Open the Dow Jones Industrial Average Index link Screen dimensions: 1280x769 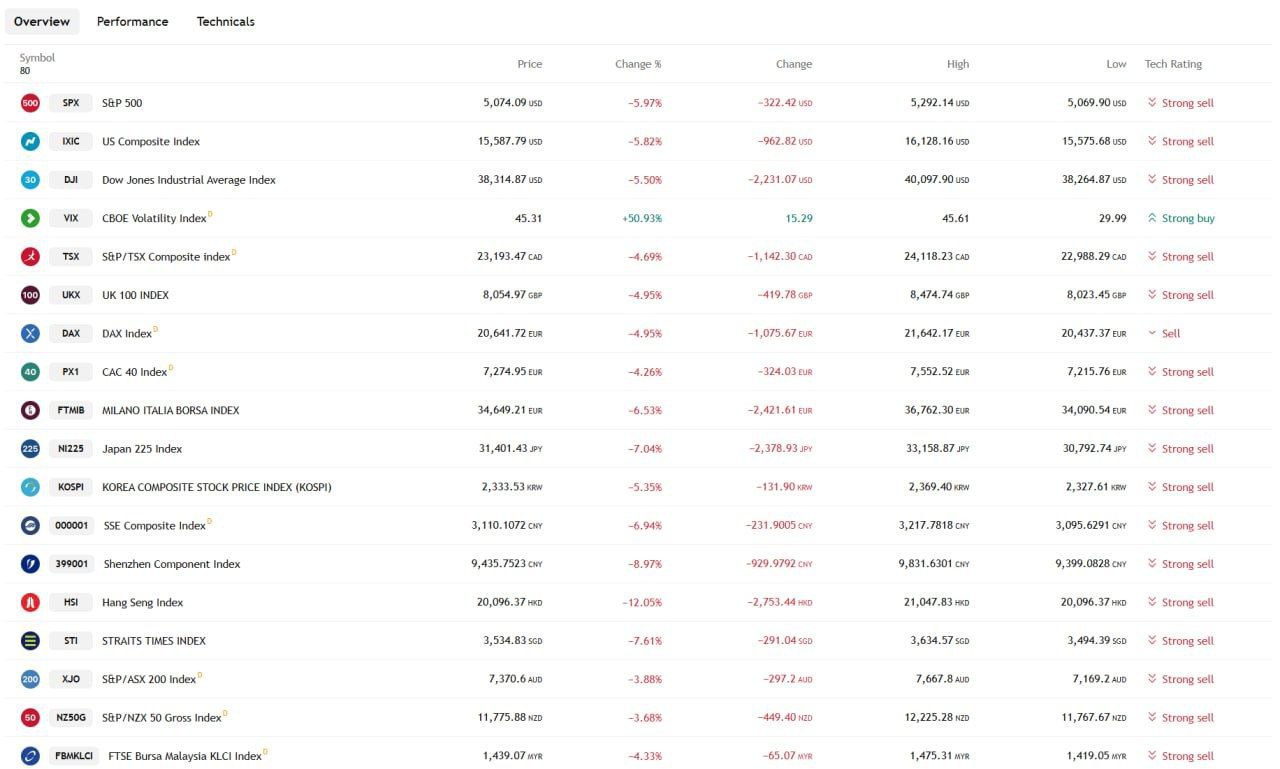189,180
